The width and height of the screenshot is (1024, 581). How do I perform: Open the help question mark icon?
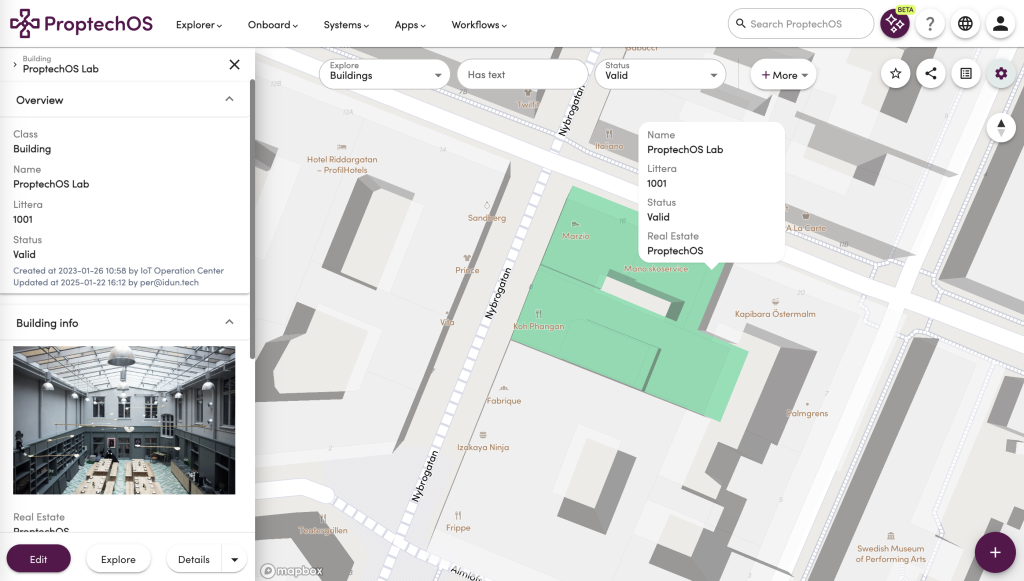coord(930,24)
